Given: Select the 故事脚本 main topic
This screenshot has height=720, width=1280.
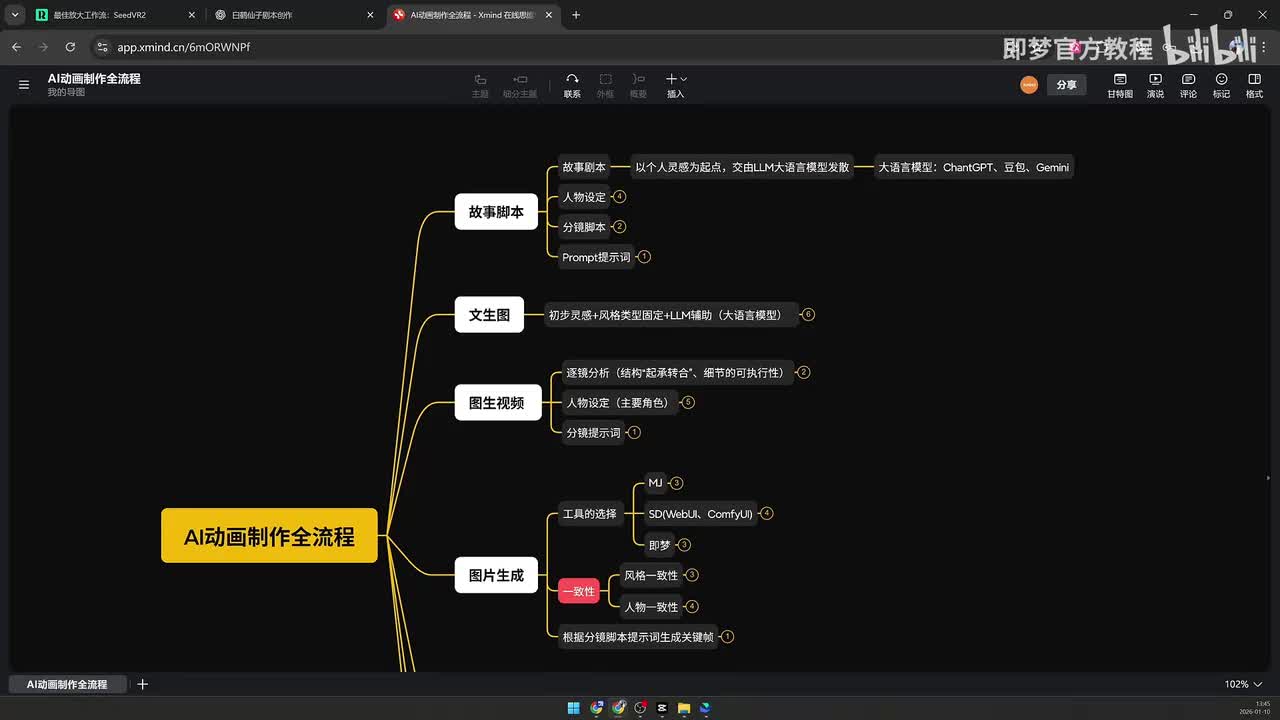Looking at the screenshot, I should click(x=496, y=212).
